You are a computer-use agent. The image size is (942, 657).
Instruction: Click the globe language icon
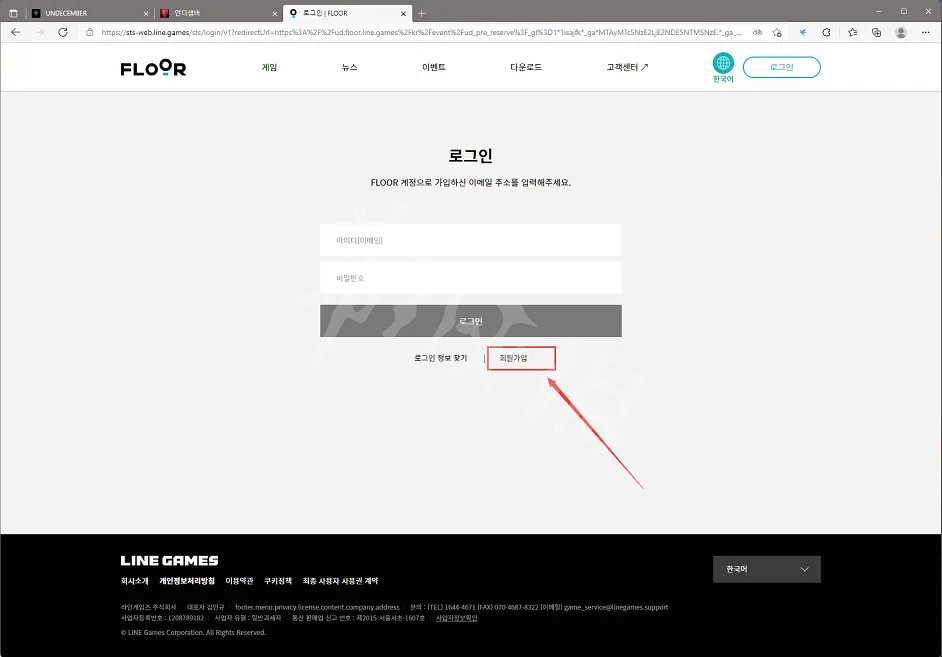click(723, 63)
